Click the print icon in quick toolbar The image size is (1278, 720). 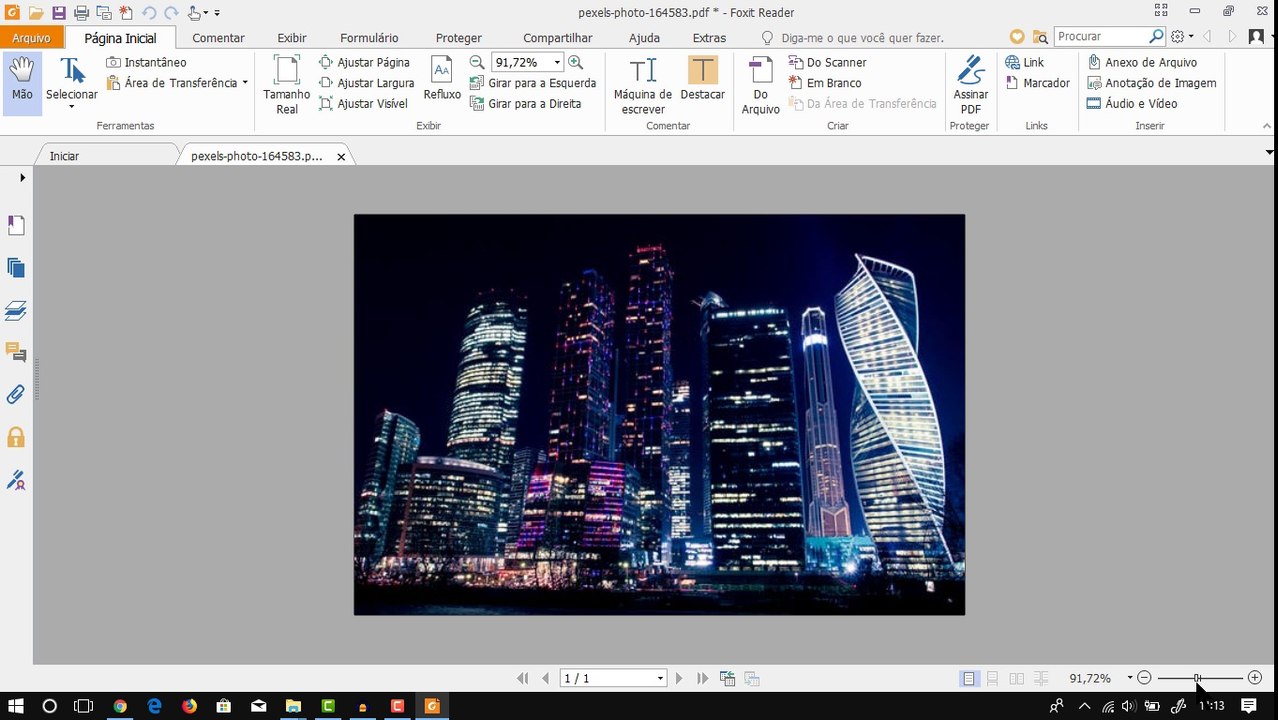click(x=81, y=13)
